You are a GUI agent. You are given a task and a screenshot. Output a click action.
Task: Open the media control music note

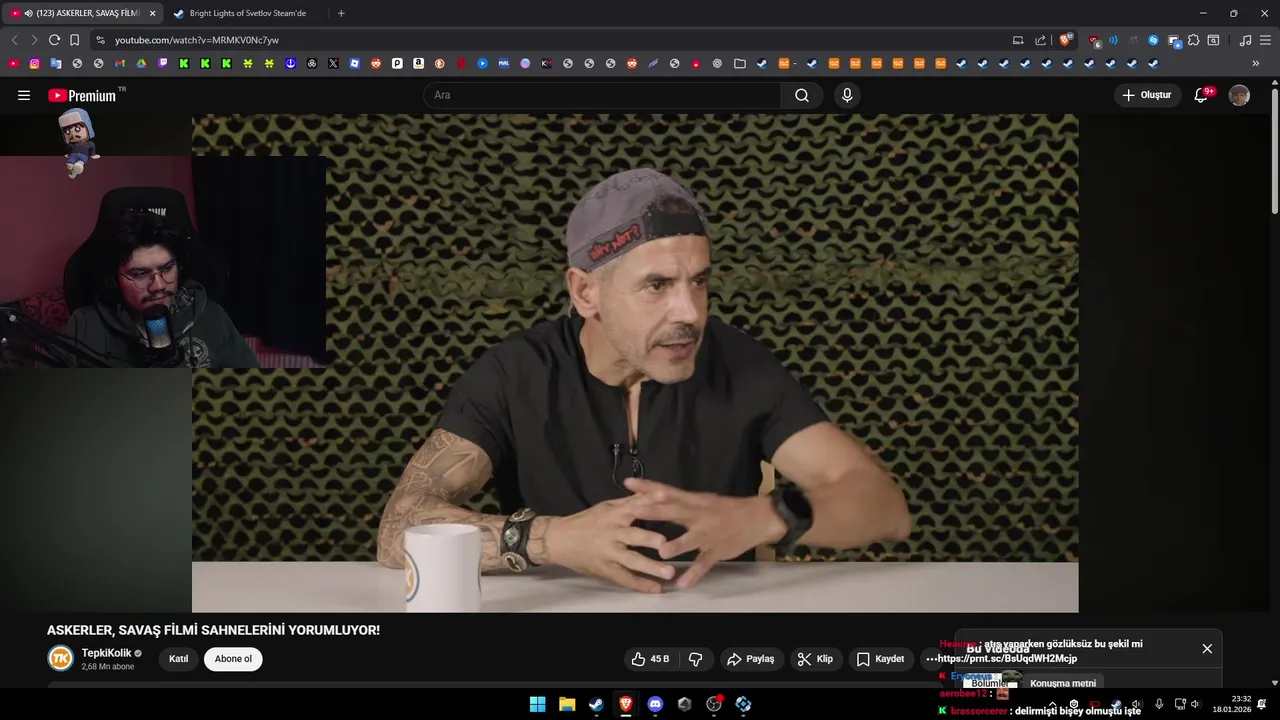click(x=1245, y=40)
